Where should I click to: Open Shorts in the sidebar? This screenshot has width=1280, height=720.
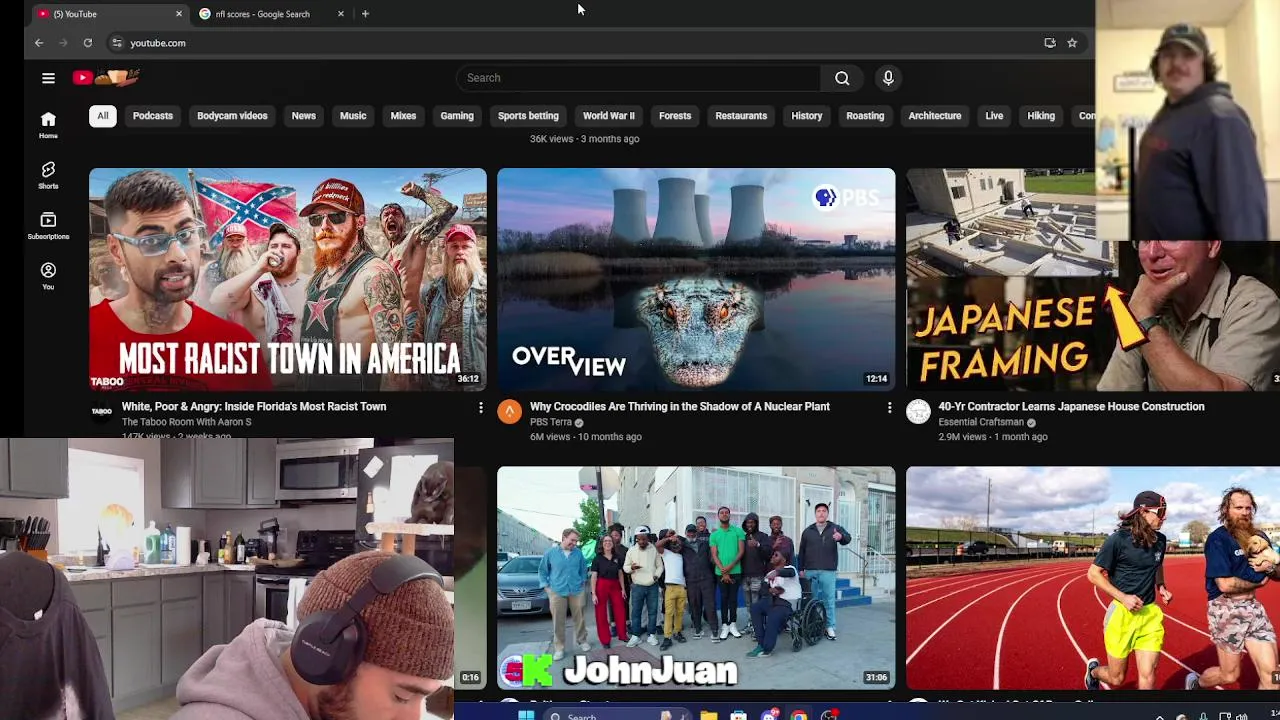click(48, 176)
